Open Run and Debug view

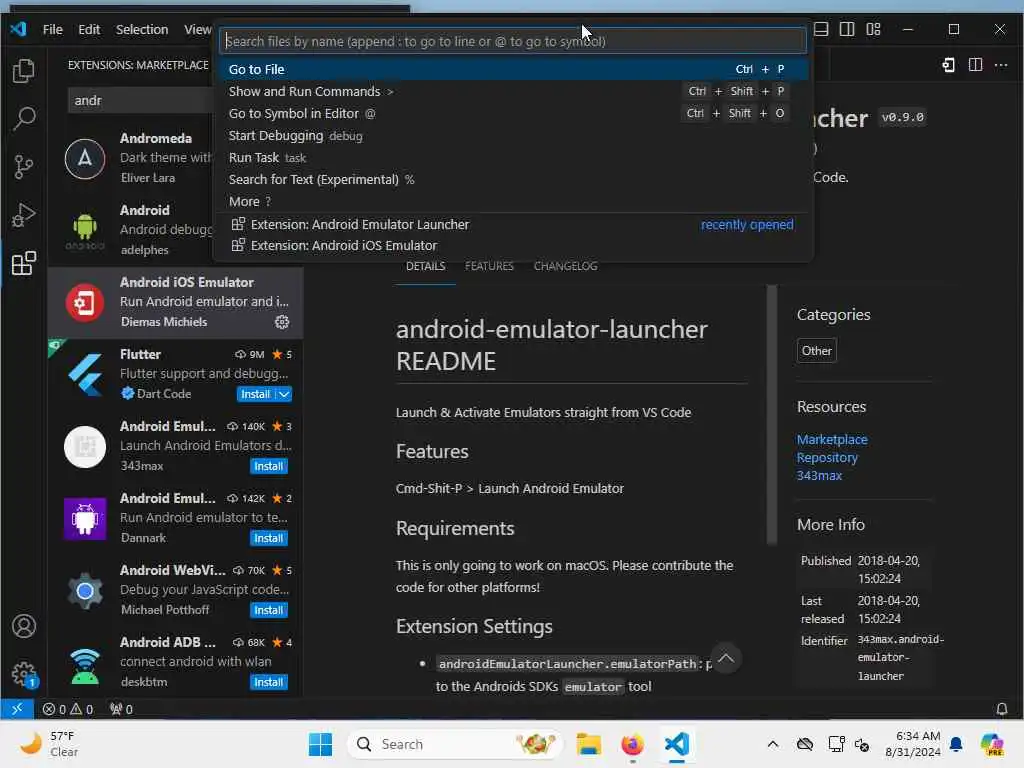tap(24, 215)
